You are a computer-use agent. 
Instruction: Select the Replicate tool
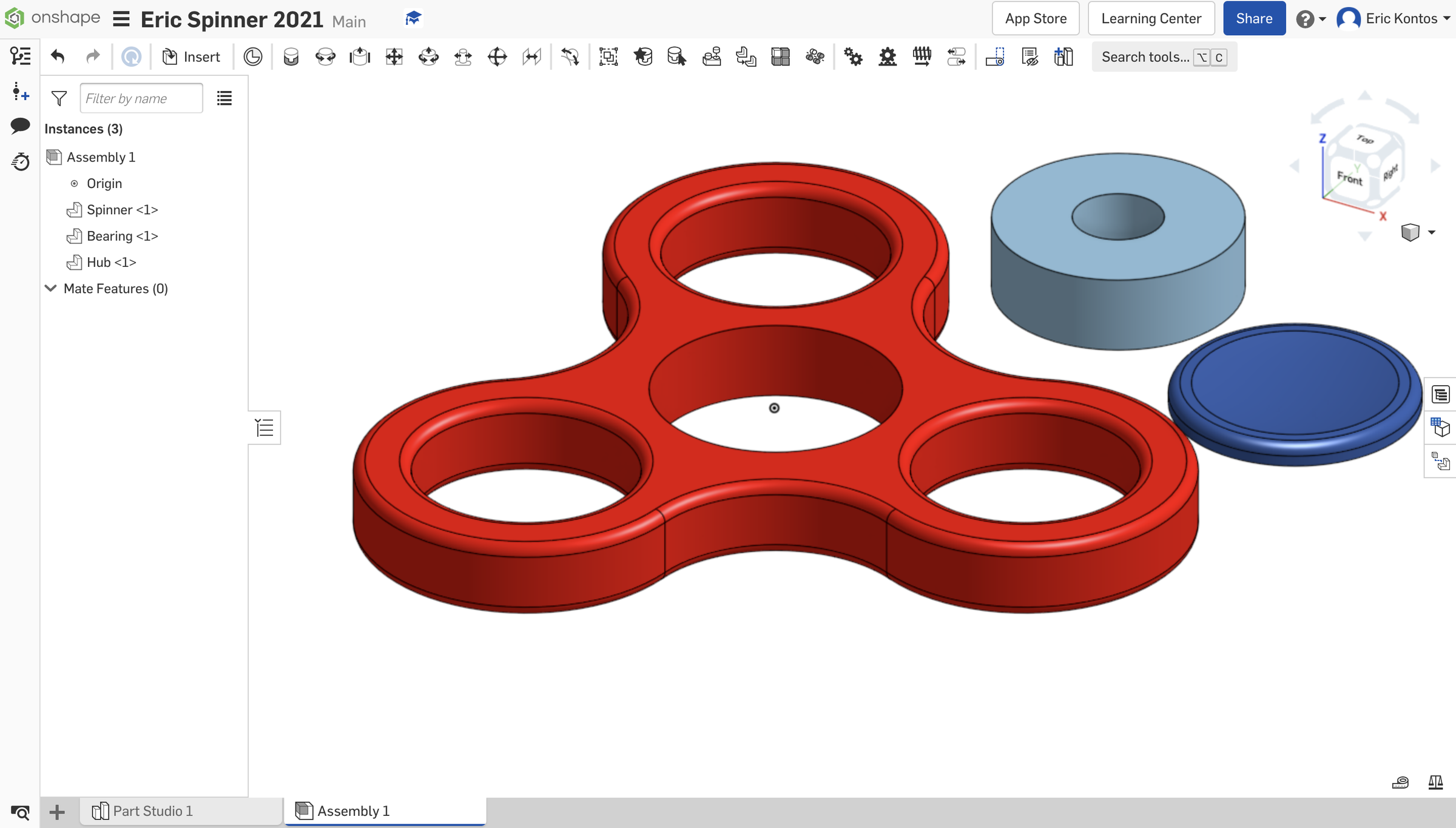click(746, 56)
